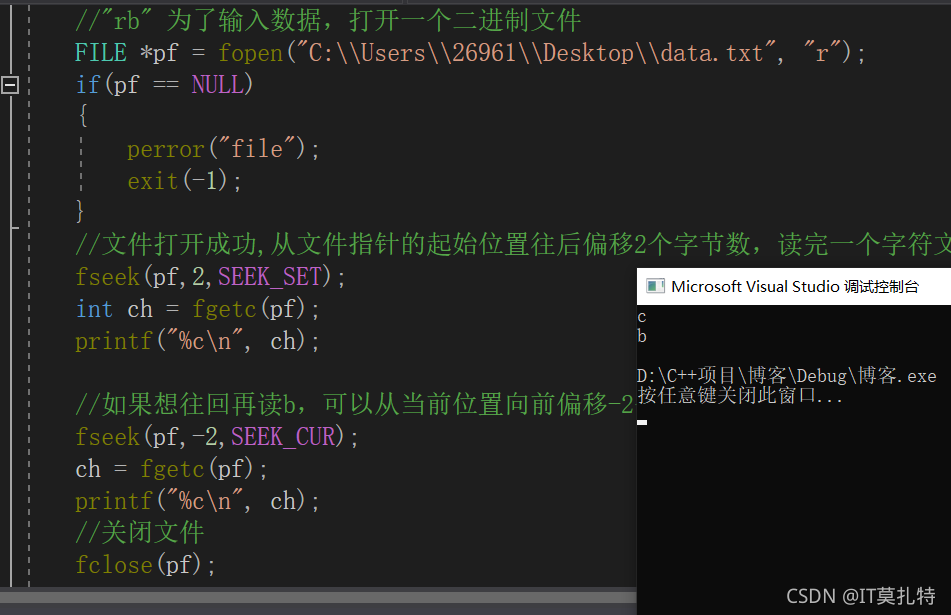Click the //"rb" comment at the top
The image size is (951, 615).
[x=328, y=21]
